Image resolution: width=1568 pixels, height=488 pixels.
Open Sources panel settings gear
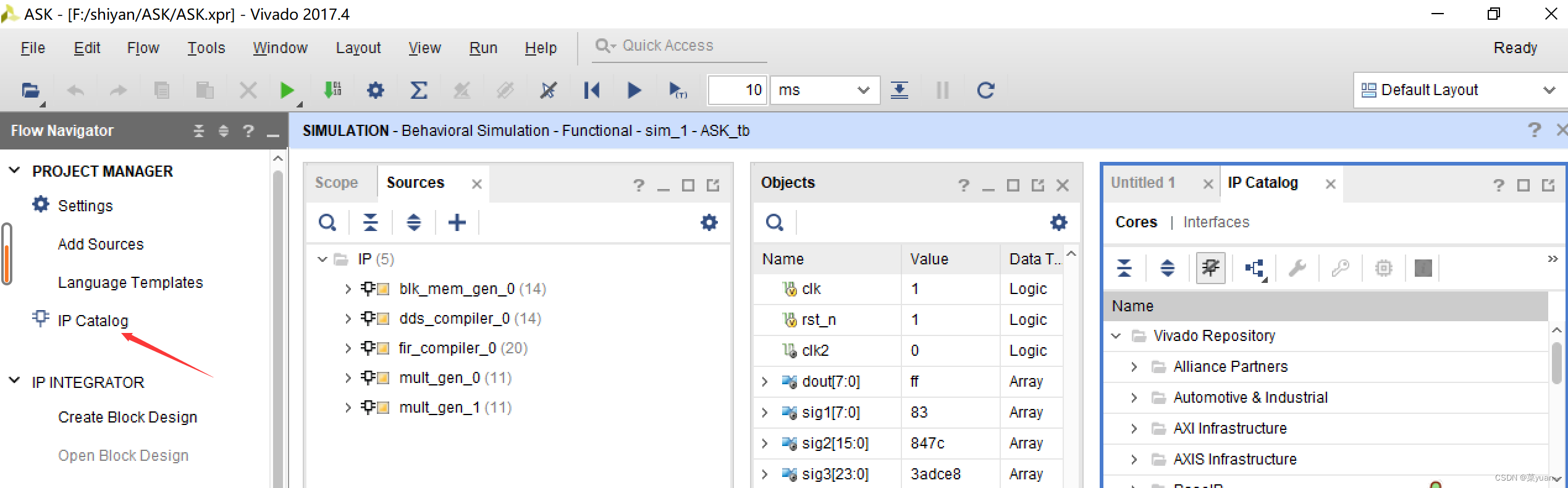click(x=709, y=222)
